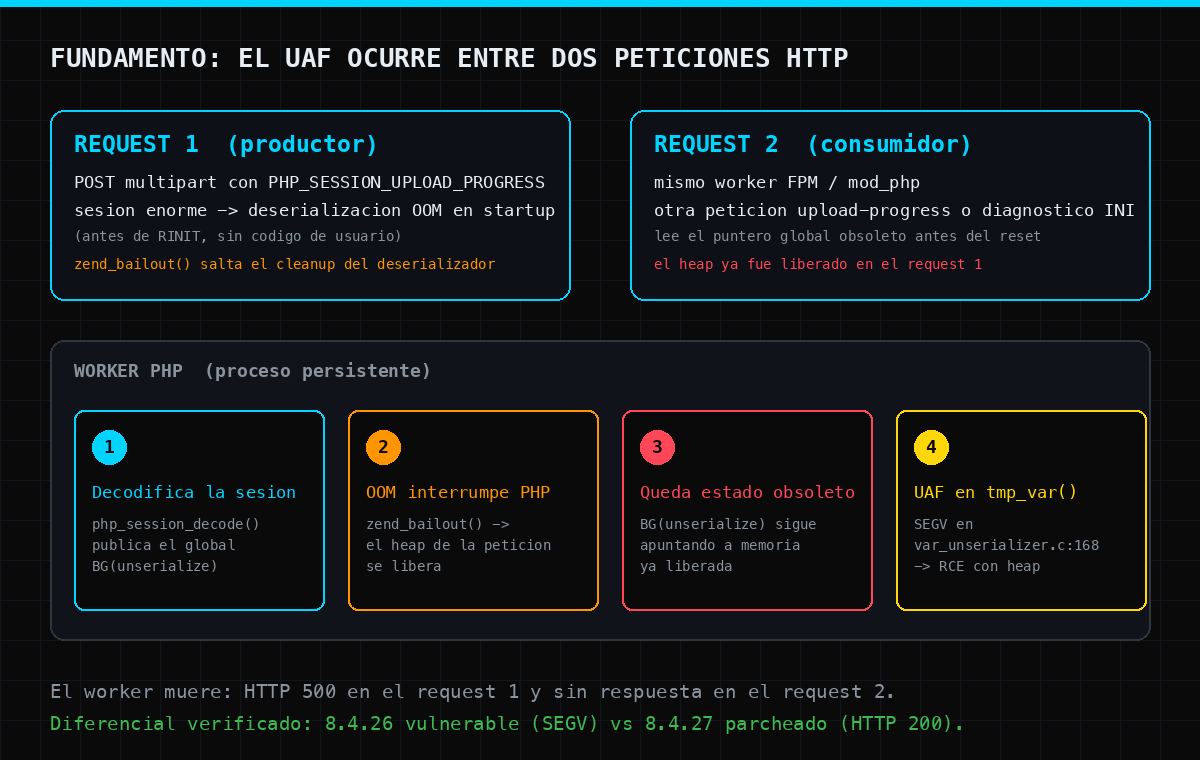Select the text 'var_unserializer.c:168'
Viewport: 1200px width, 760px height.
[x=1006, y=545]
